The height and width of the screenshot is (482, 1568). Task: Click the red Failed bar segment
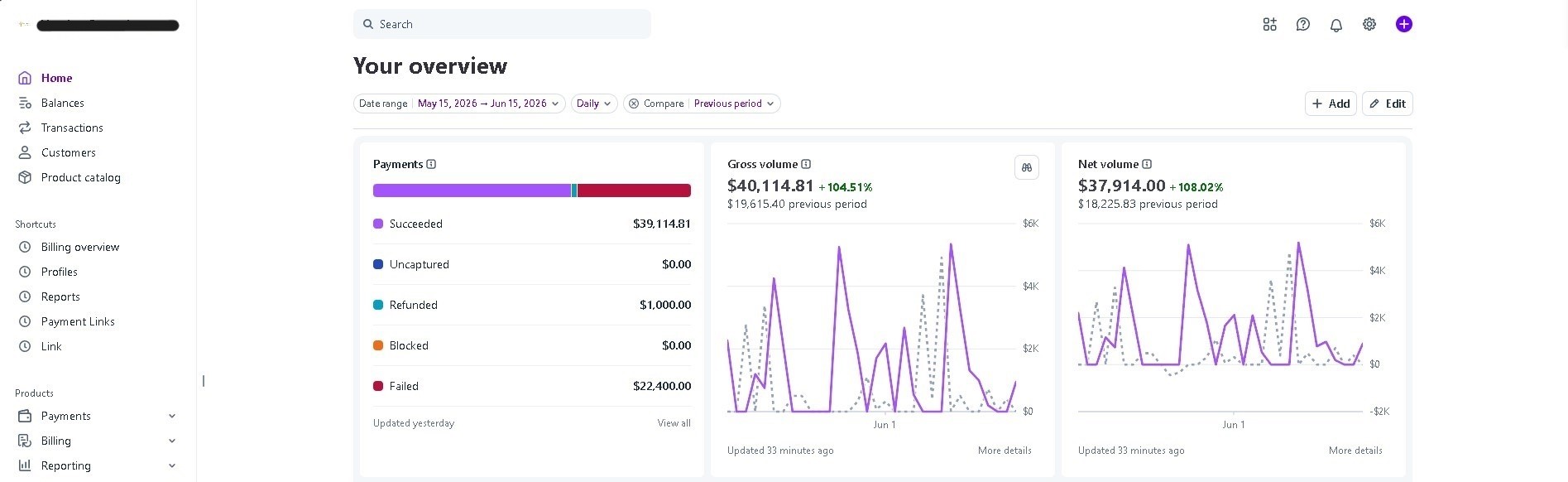point(634,190)
